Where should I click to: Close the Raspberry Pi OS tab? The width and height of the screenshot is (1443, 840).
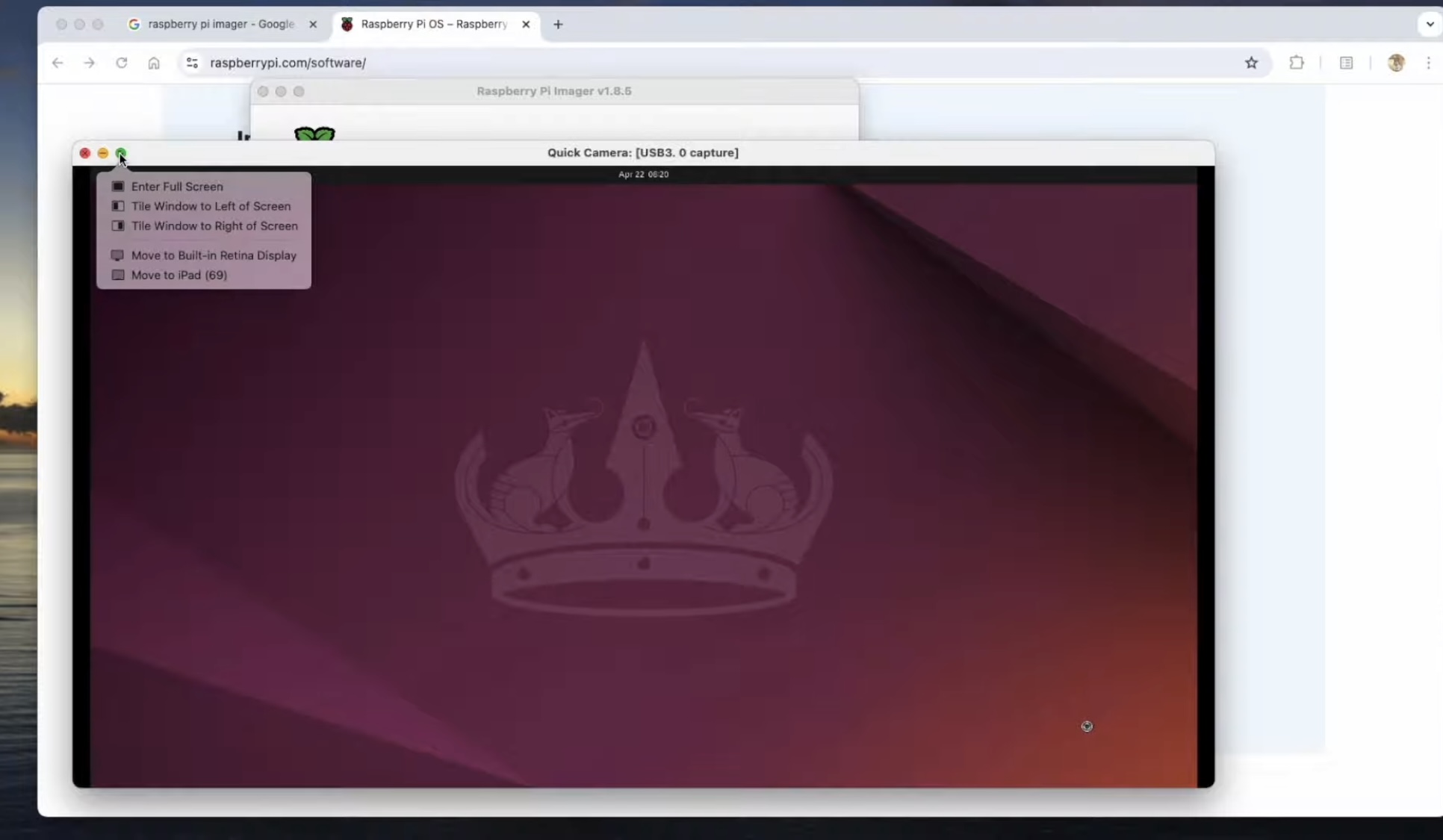(x=526, y=24)
